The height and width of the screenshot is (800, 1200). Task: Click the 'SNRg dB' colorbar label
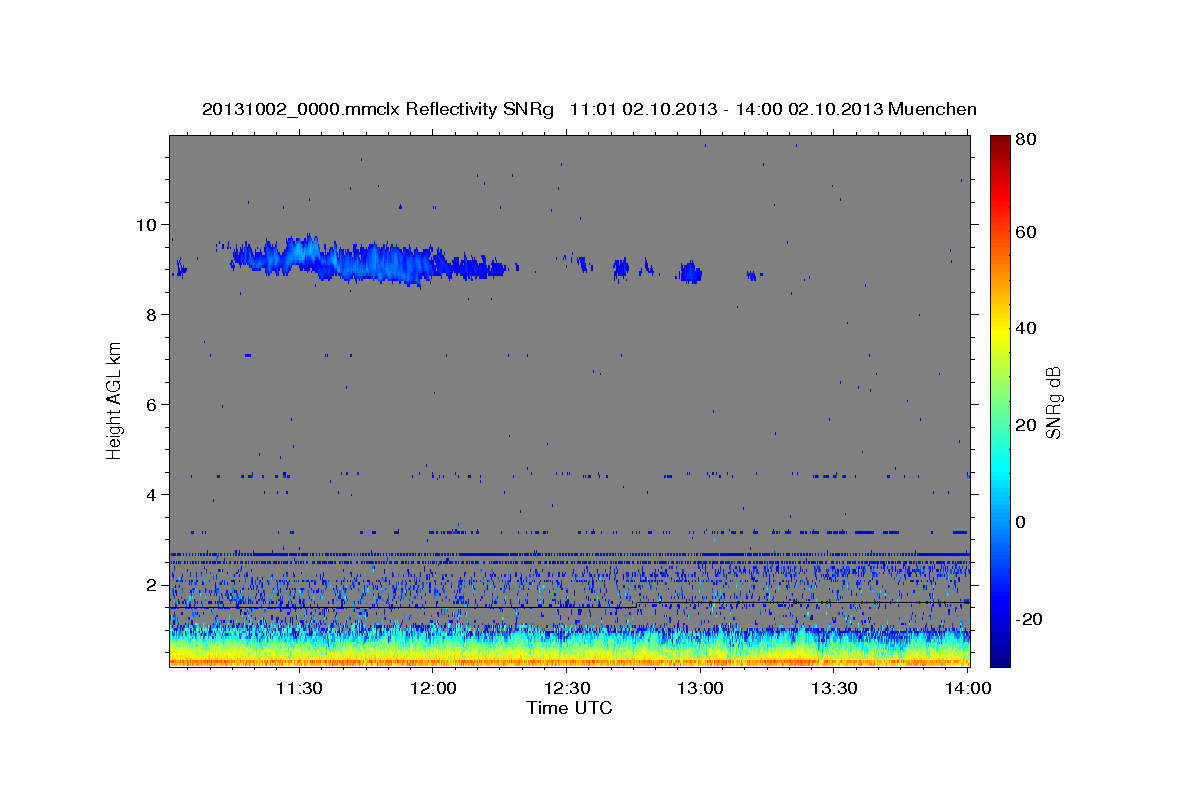pos(1053,403)
